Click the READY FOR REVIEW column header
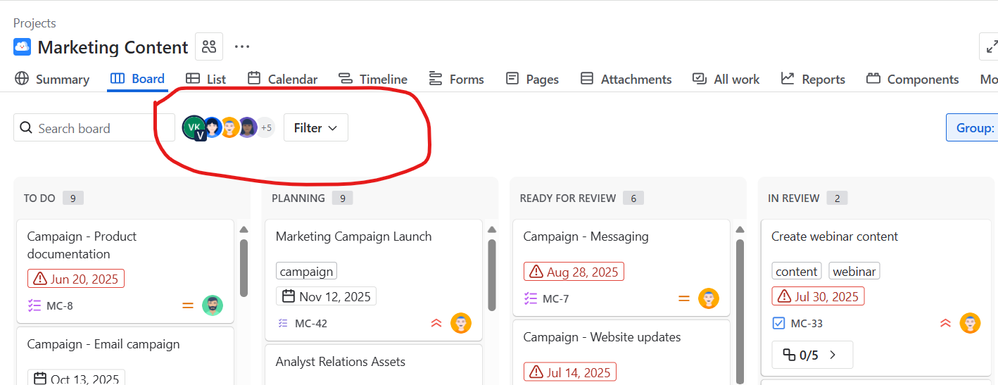 (x=568, y=198)
